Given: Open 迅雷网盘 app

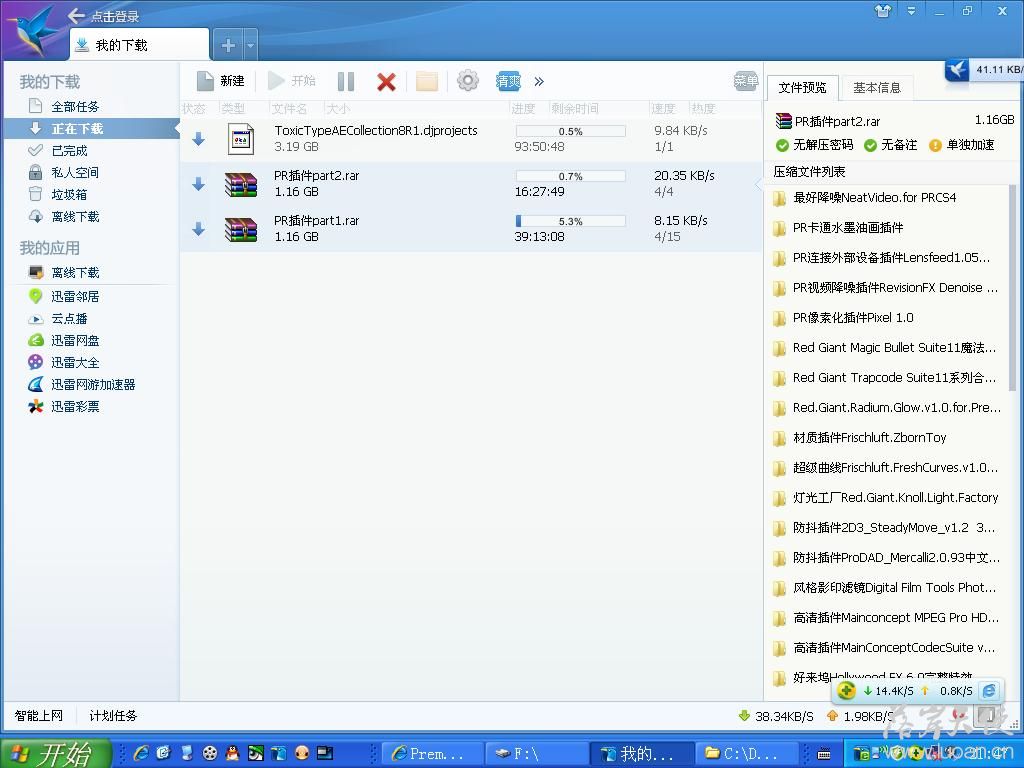Looking at the screenshot, I should point(75,340).
